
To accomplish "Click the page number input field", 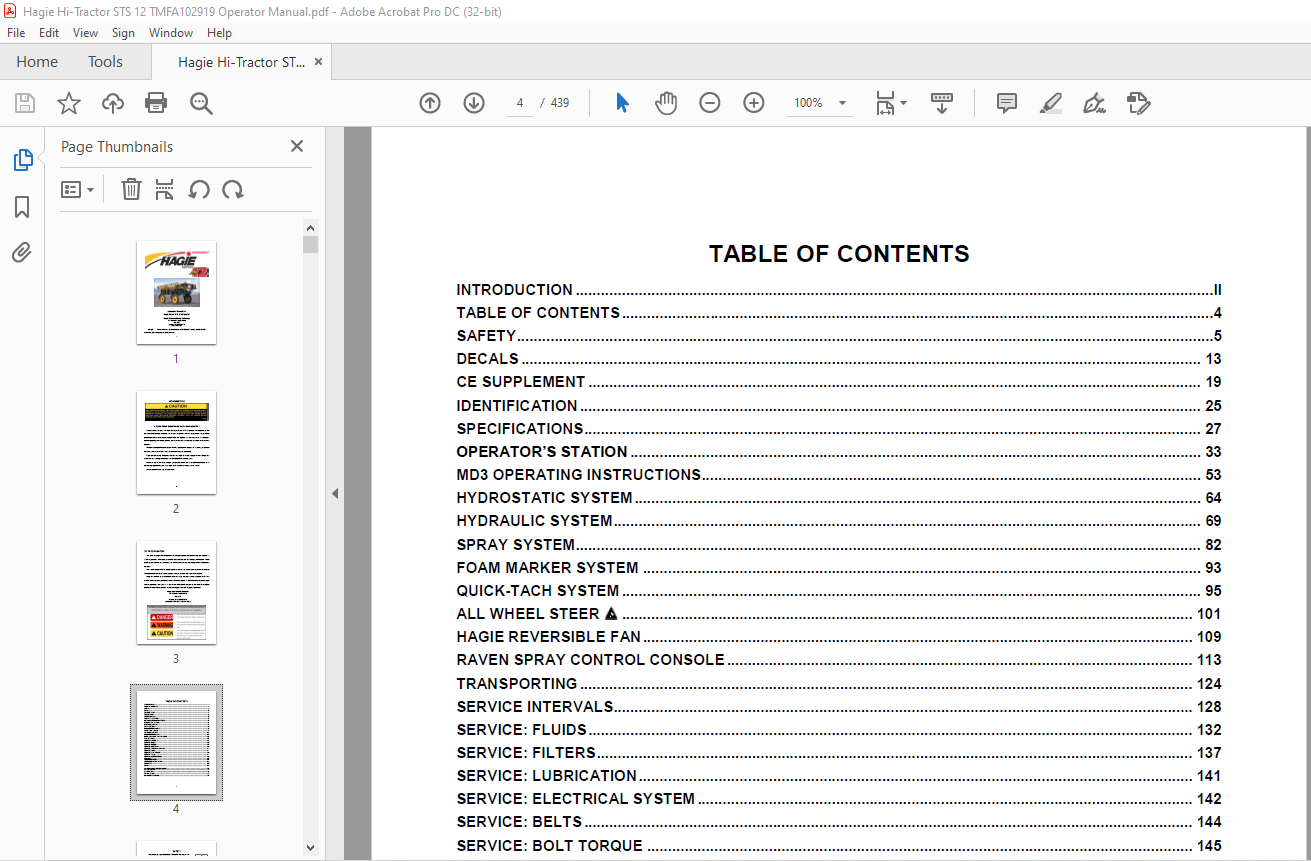I will pos(520,103).
